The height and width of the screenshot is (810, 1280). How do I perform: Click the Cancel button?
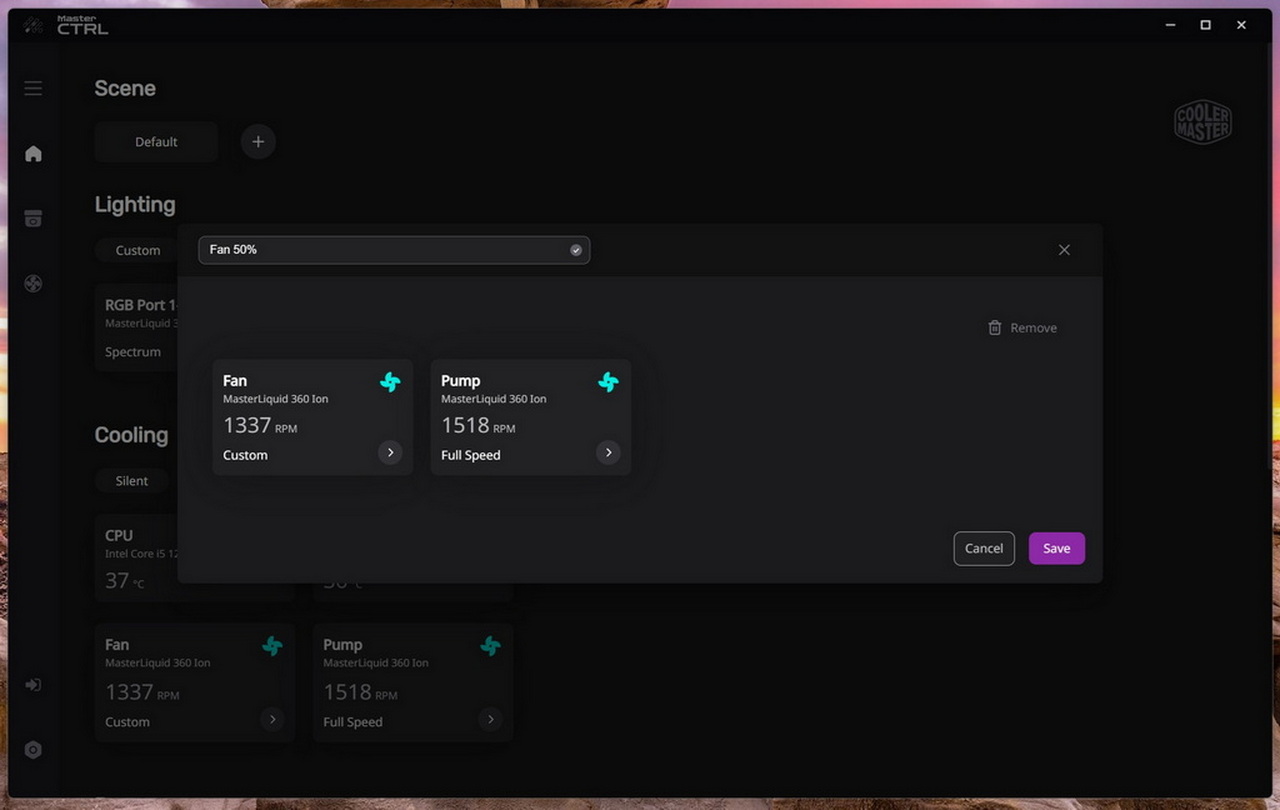pos(984,548)
